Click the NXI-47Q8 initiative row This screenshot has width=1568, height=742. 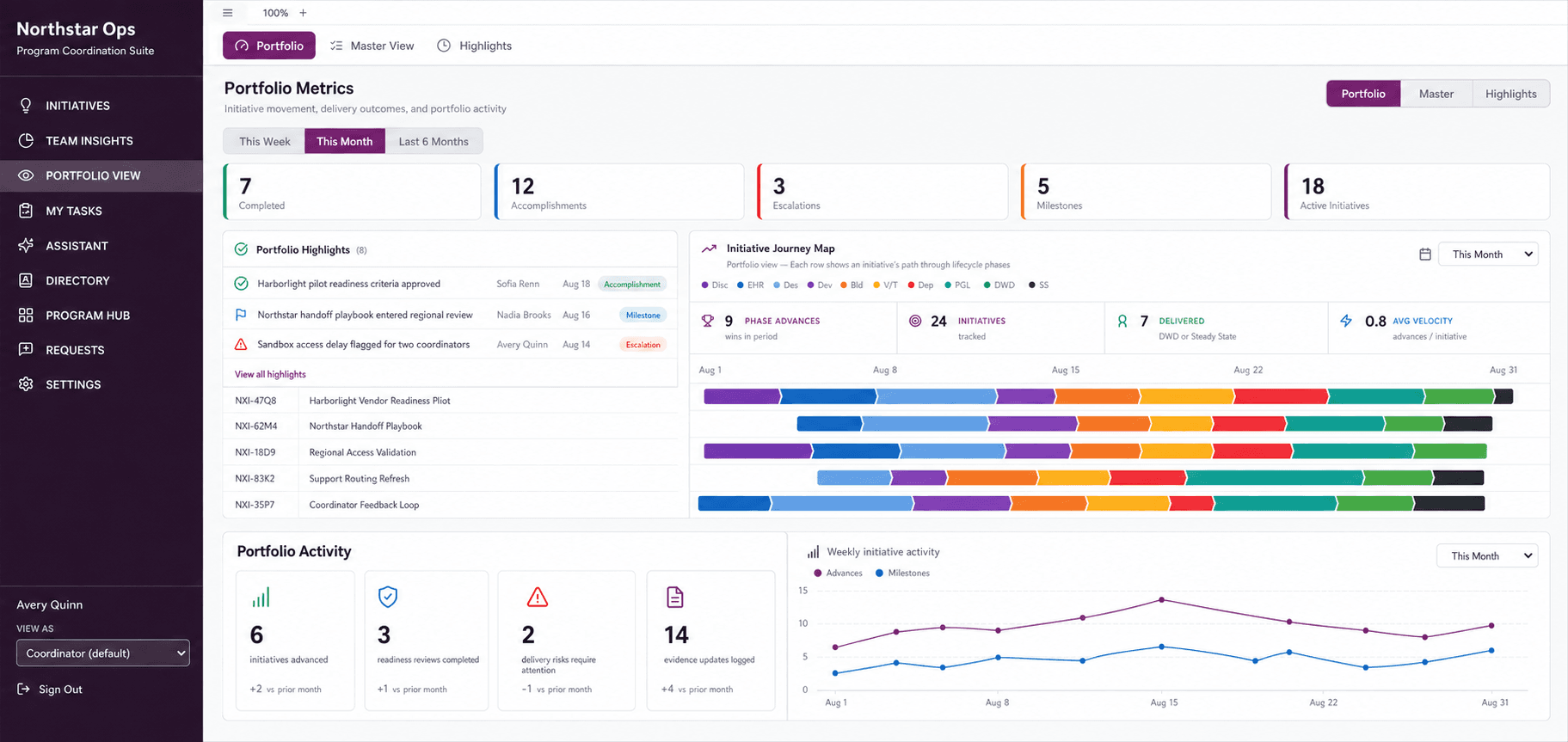click(451, 401)
